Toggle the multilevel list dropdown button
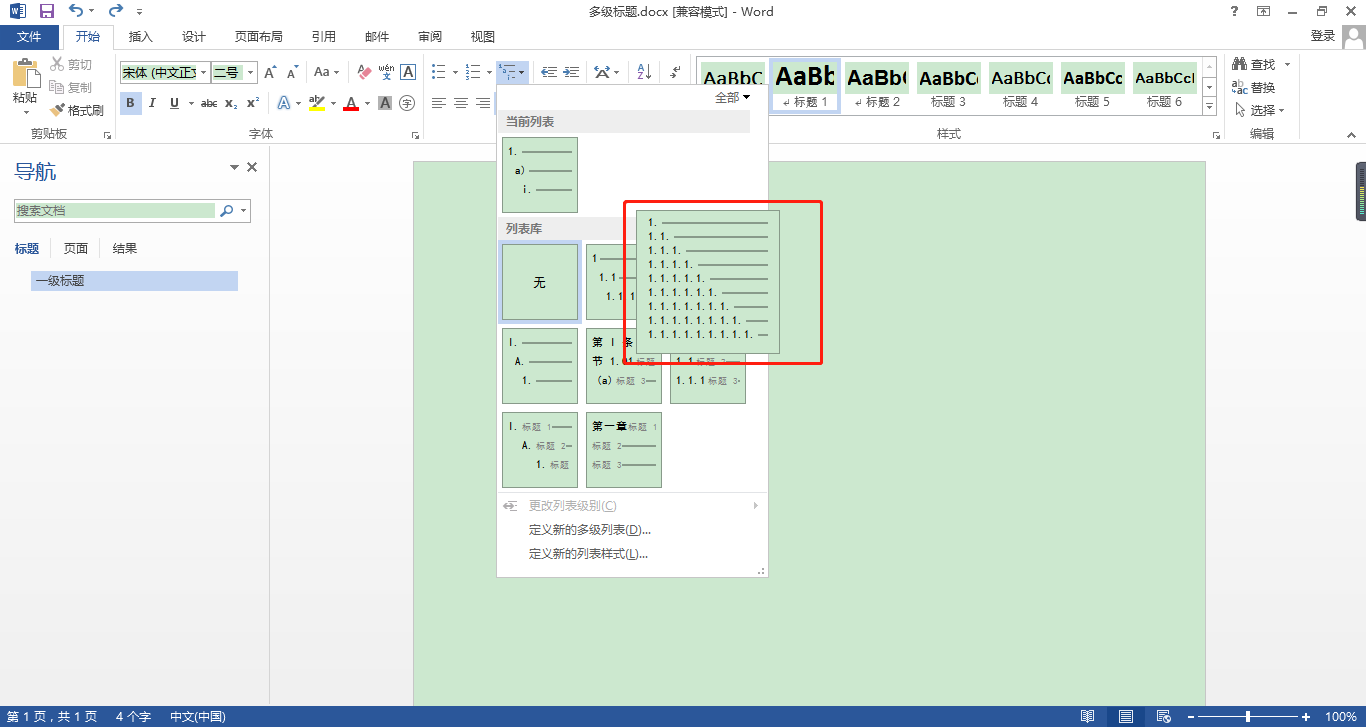This screenshot has height=727, width=1366. [513, 72]
